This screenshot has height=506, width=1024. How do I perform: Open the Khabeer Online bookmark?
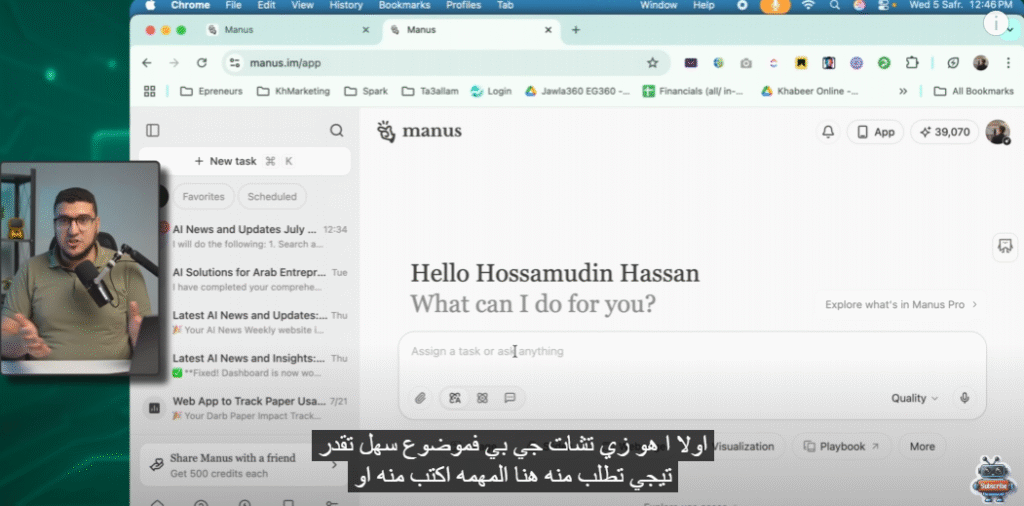pos(810,91)
